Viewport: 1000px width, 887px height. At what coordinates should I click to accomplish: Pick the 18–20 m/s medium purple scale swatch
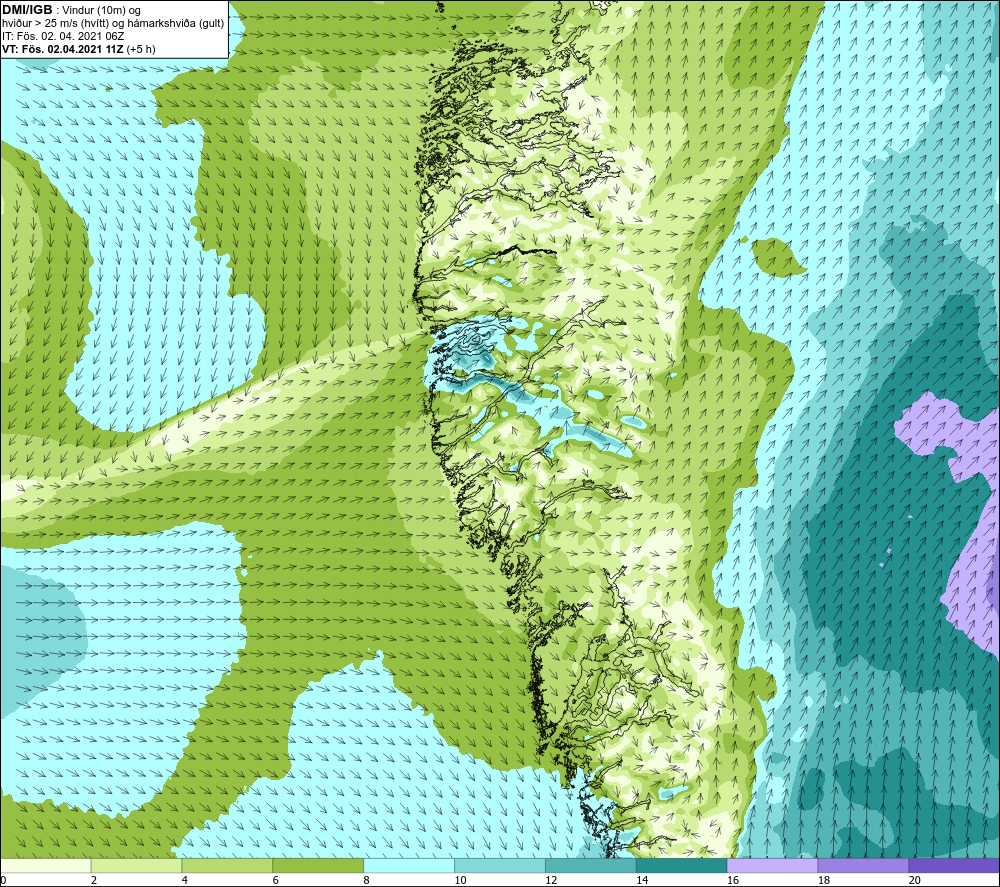coord(864,865)
